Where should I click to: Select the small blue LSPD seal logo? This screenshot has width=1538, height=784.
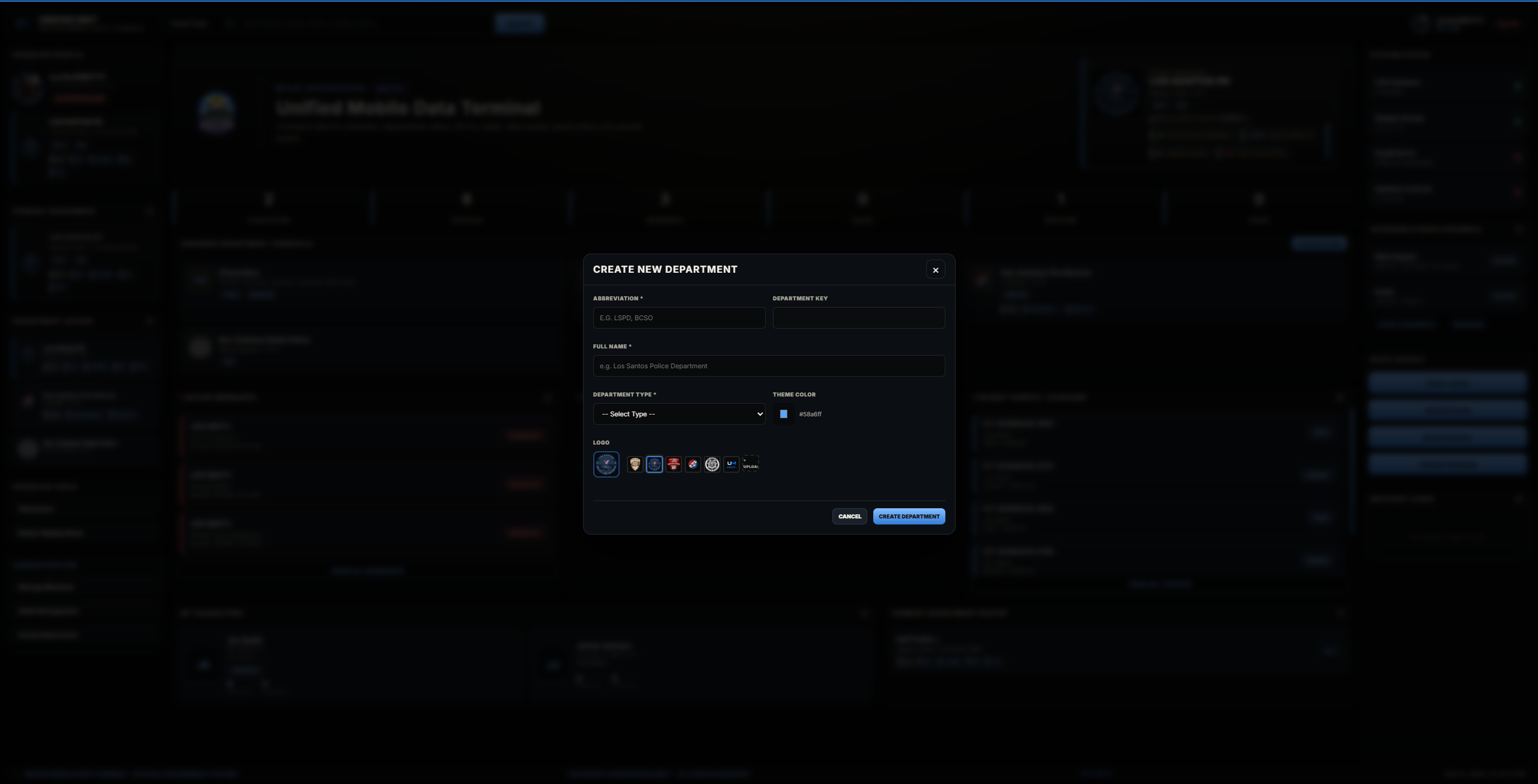point(654,464)
